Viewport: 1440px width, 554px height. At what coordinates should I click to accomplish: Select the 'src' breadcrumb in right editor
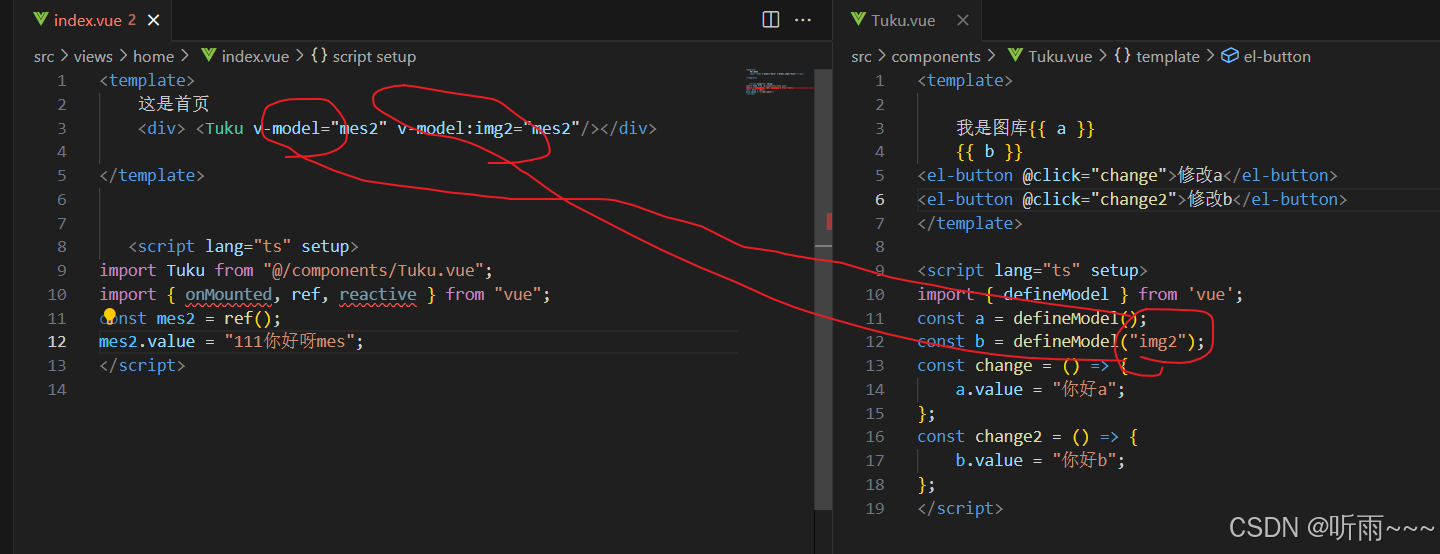[x=861, y=57]
